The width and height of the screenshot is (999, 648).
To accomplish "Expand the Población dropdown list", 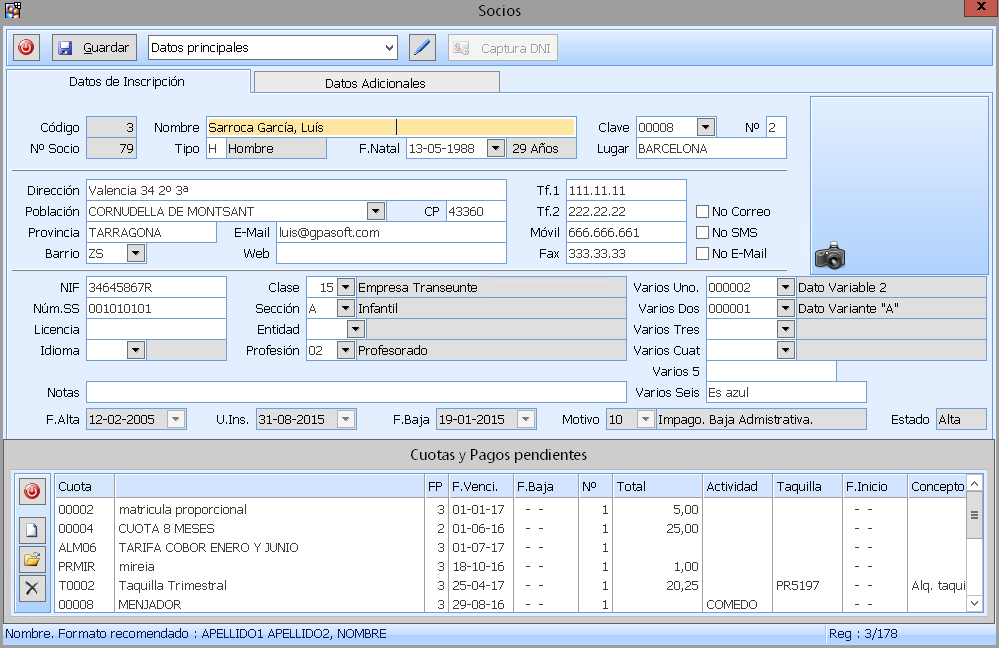I will 375,211.
